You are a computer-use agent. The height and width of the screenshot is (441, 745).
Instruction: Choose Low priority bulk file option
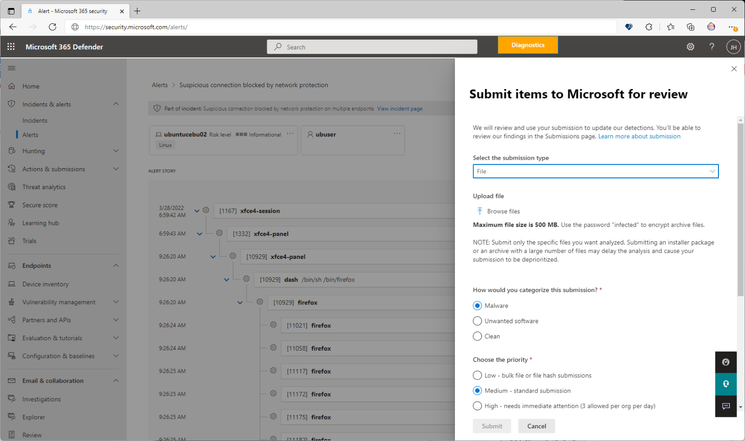click(x=477, y=375)
